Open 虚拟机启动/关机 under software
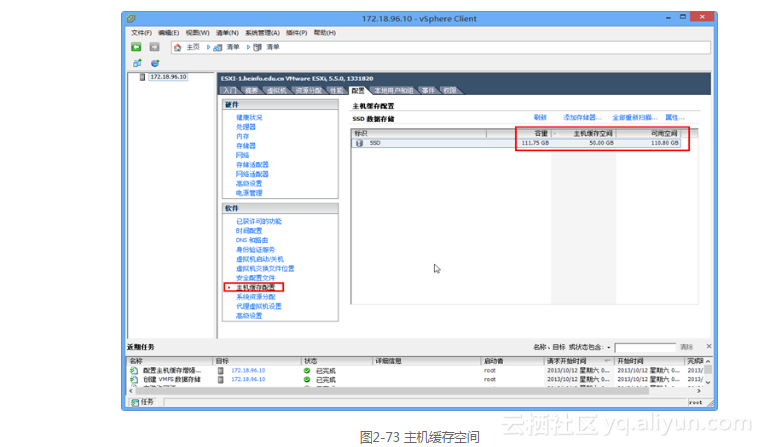The width and height of the screenshot is (763, 447). [260, 259]
